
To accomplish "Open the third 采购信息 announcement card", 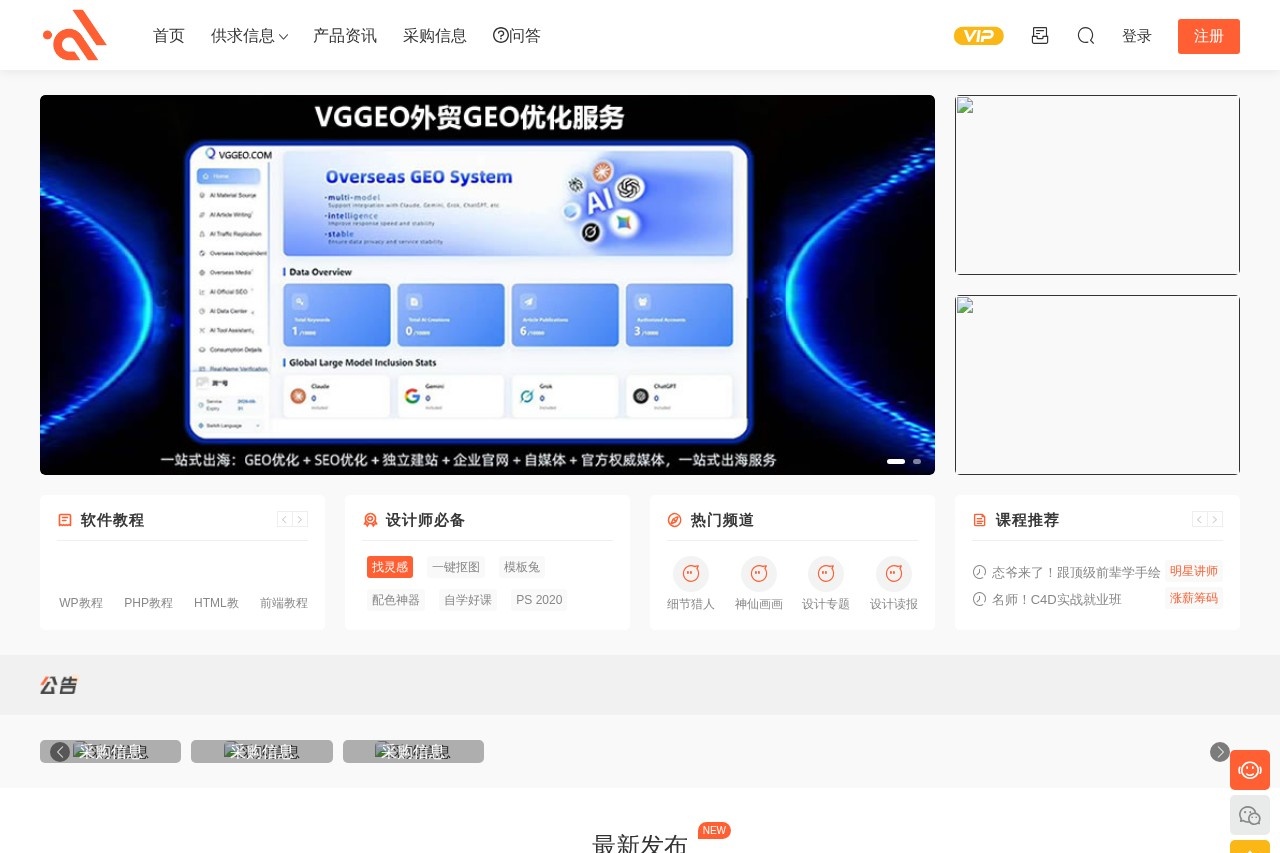I will coord(413,751).
